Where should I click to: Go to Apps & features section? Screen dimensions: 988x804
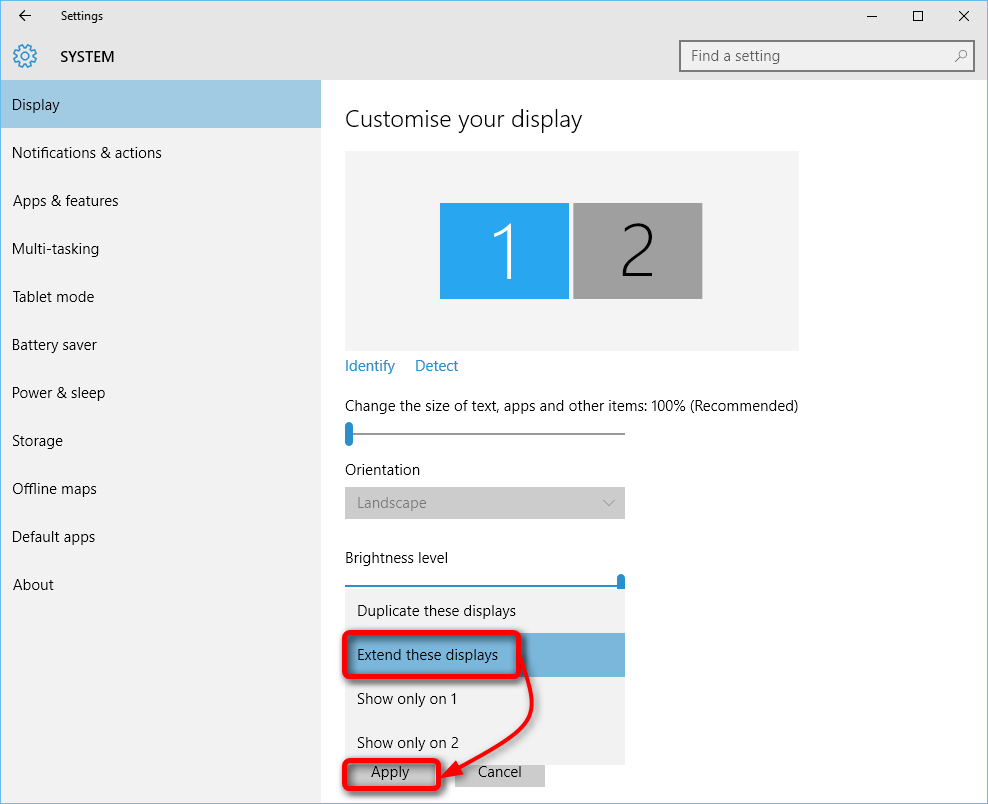pos(65,201)
